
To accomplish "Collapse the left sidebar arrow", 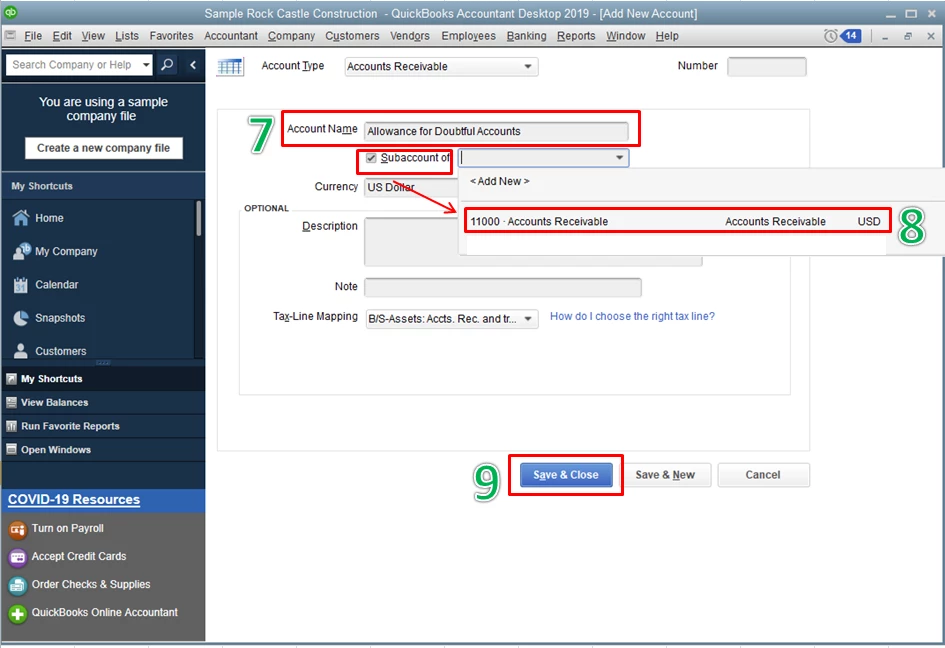I will pyautogui.click(x=193, y=64).
